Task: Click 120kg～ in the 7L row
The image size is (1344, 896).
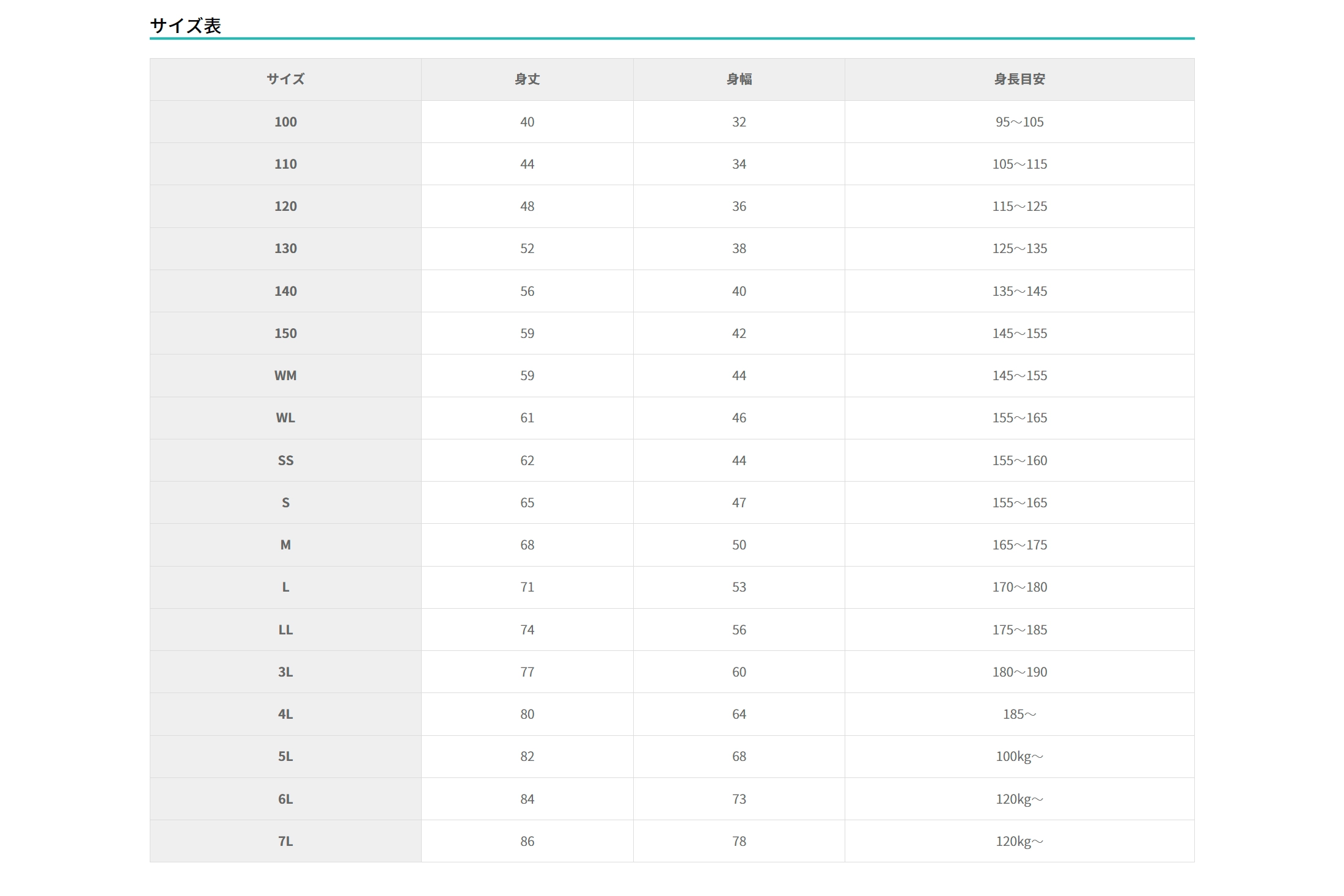Action: pyautogui.click(x=1019, y=841)
